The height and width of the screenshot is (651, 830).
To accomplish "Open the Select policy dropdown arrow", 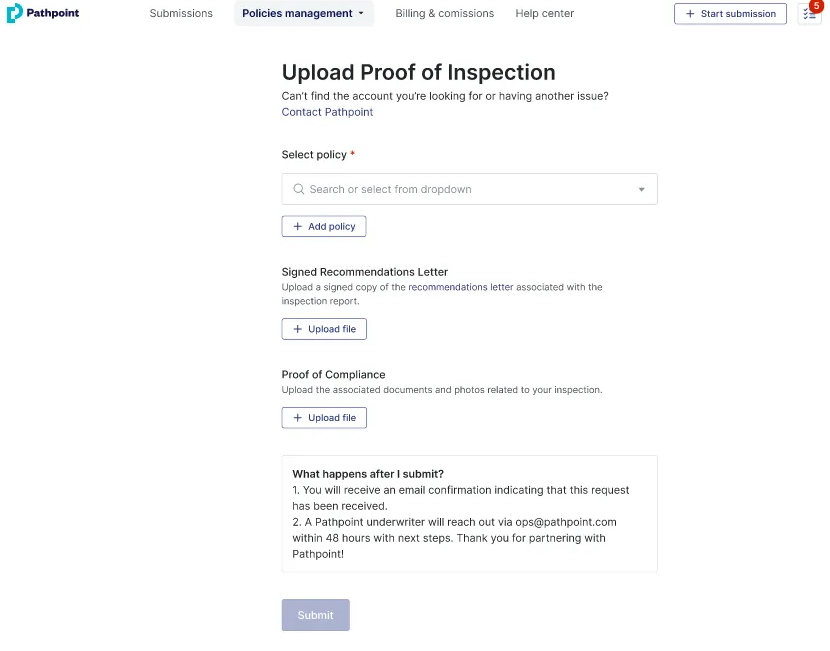I will [641, 189].
